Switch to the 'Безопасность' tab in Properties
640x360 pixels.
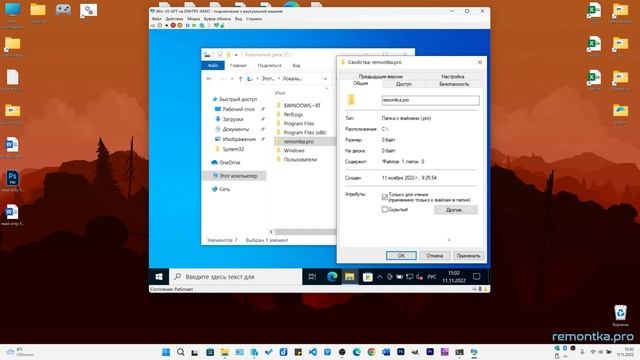454,84
